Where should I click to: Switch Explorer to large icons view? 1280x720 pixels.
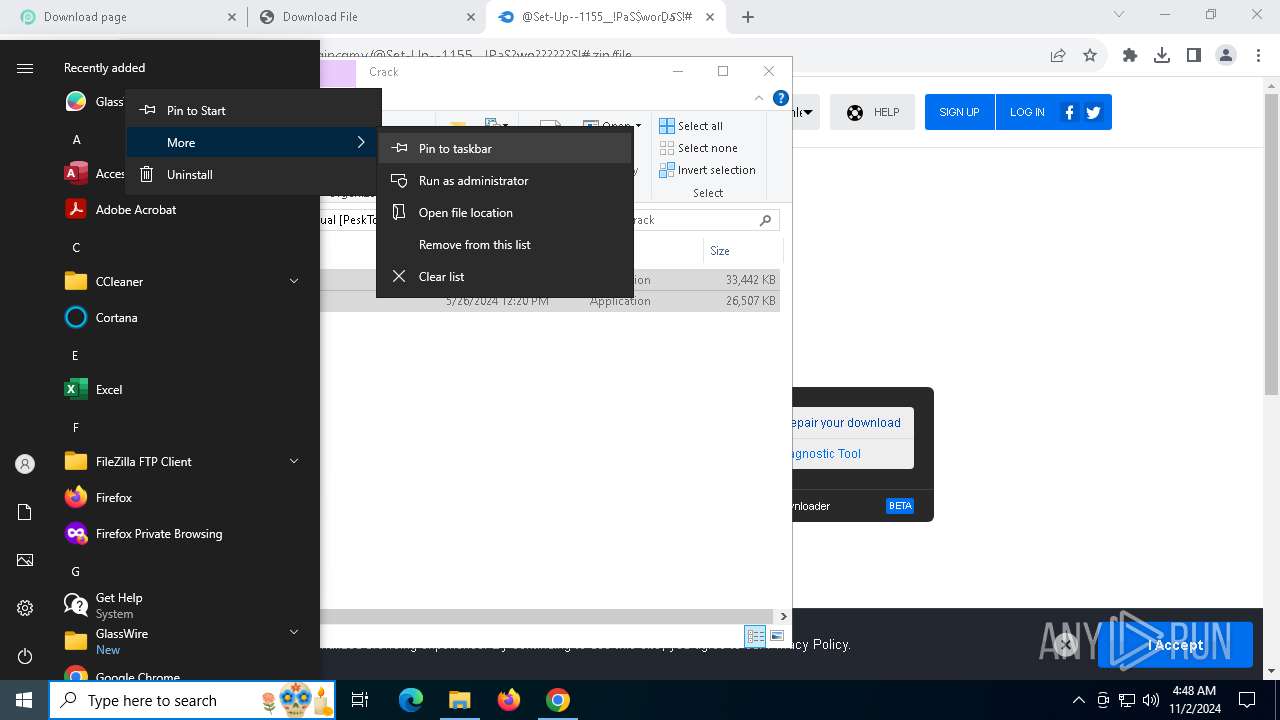777,636
